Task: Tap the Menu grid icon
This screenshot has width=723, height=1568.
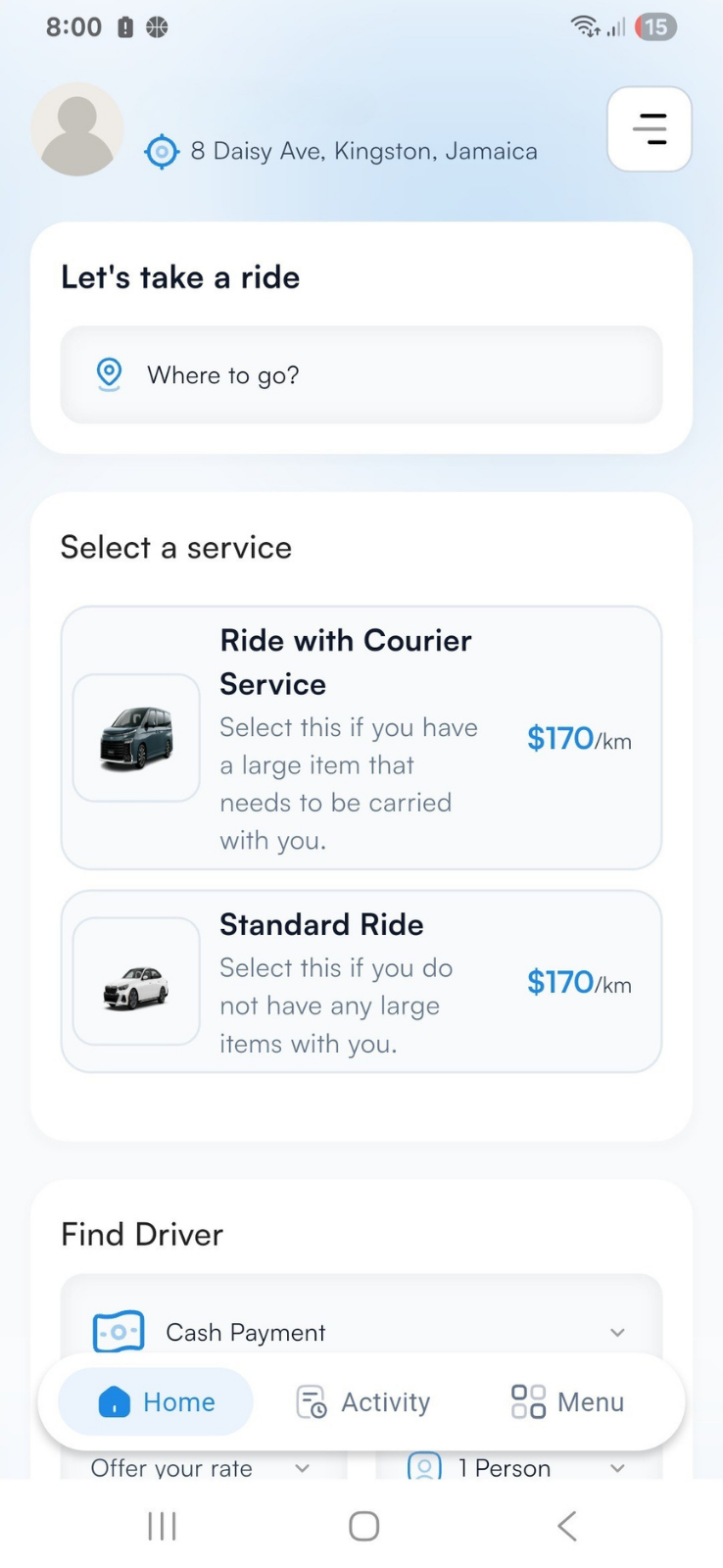Action: pos(528,1401)
